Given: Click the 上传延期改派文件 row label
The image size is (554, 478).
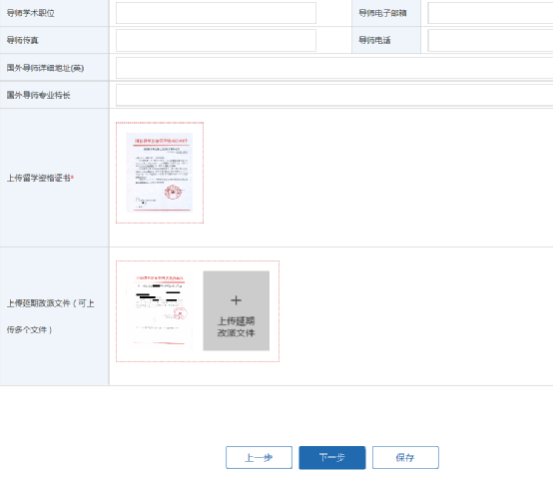Looking at the screenshot, I should pyautogui.click(x=50, y=316).
